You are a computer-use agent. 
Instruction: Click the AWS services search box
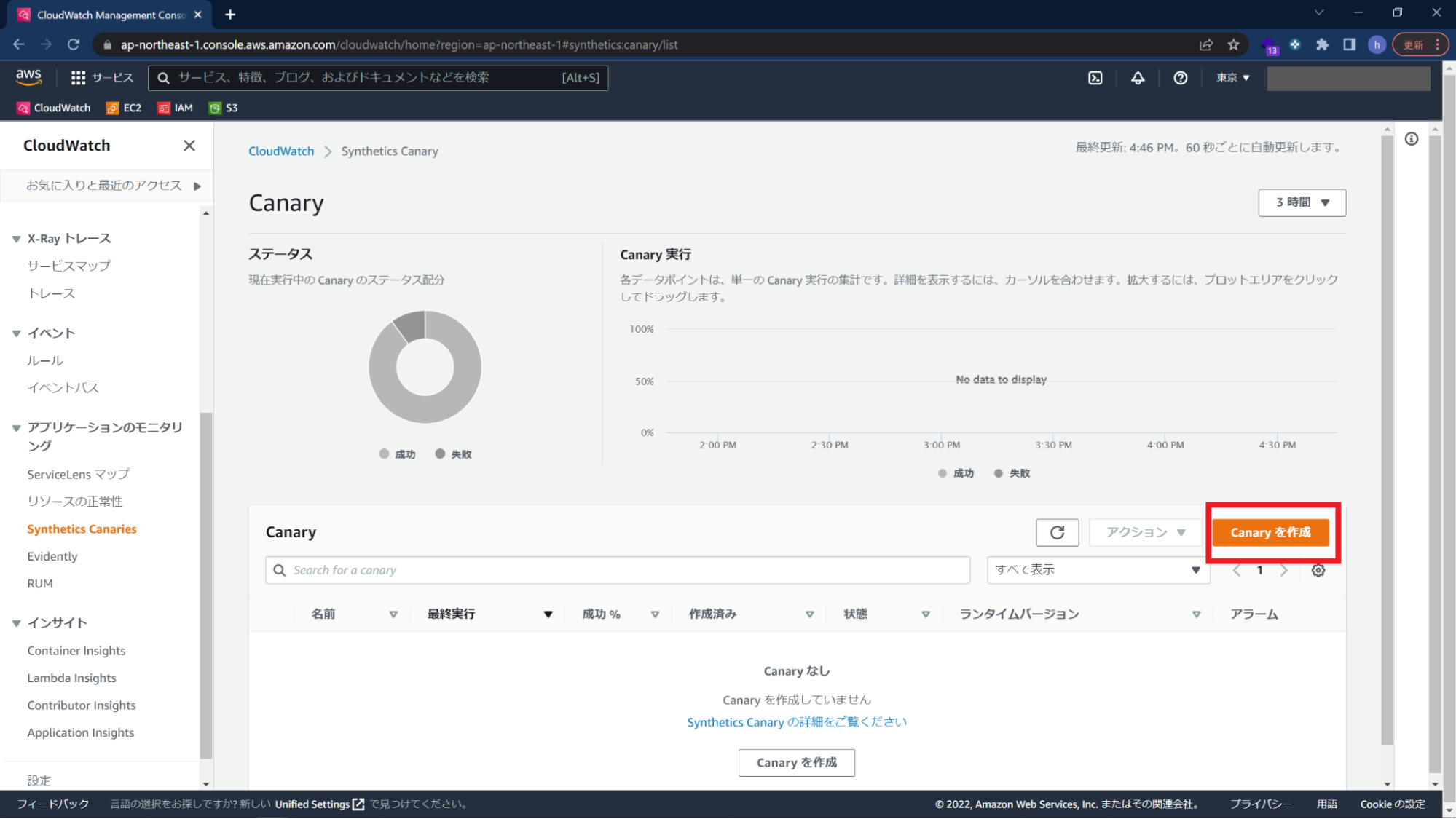coord(377,77)
